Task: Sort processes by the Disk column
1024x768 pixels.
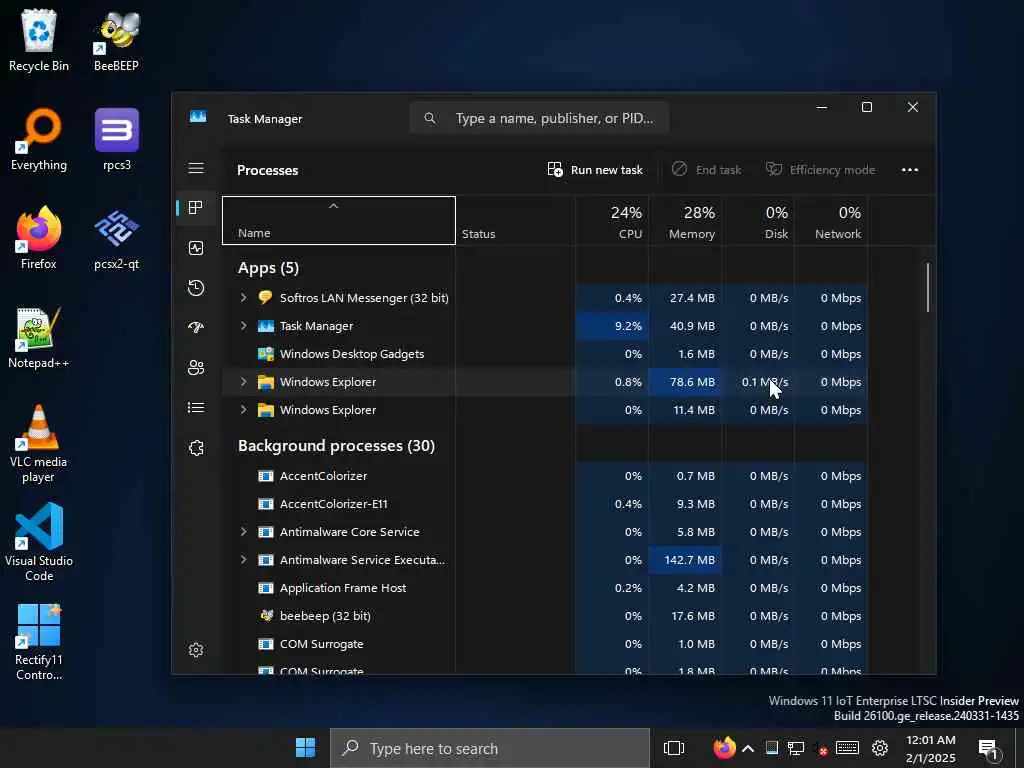Action: click(758, 221)
